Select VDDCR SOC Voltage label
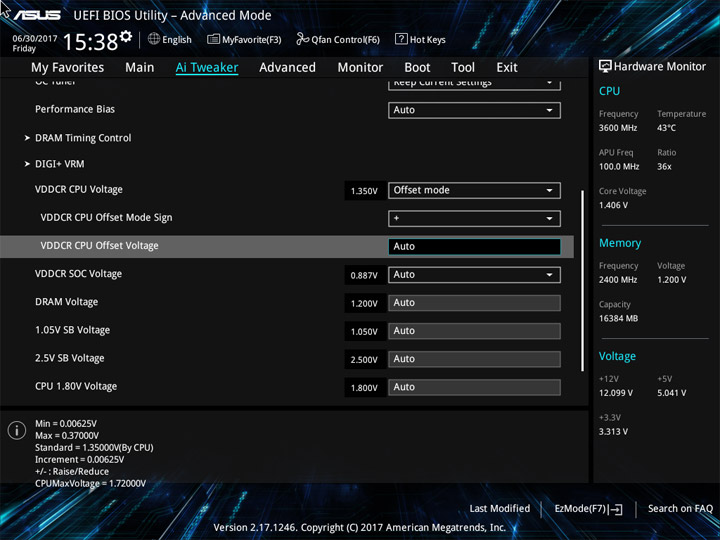Screen dimensions: 720x540 (79, 274)
